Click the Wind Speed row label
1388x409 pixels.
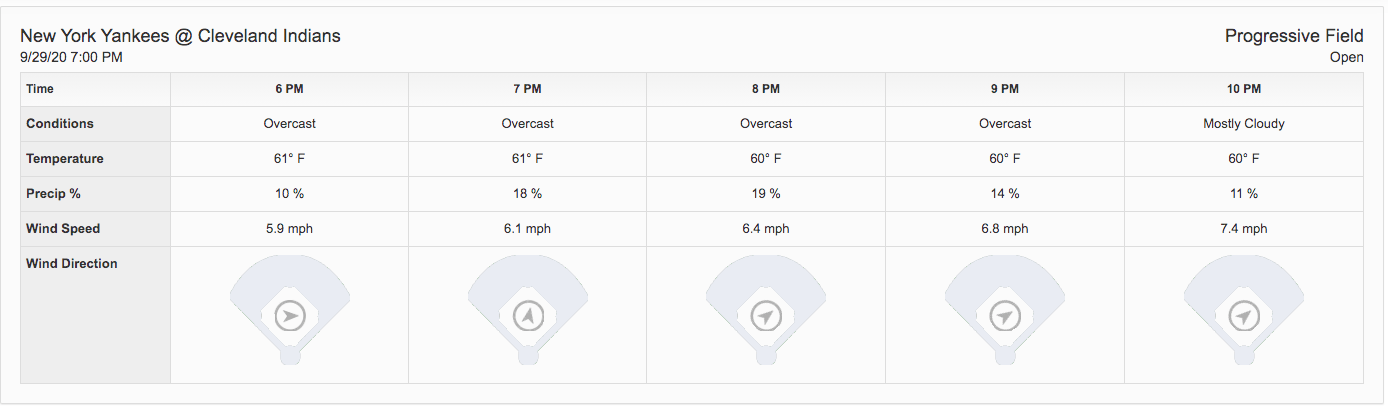[x=63, y=229]
